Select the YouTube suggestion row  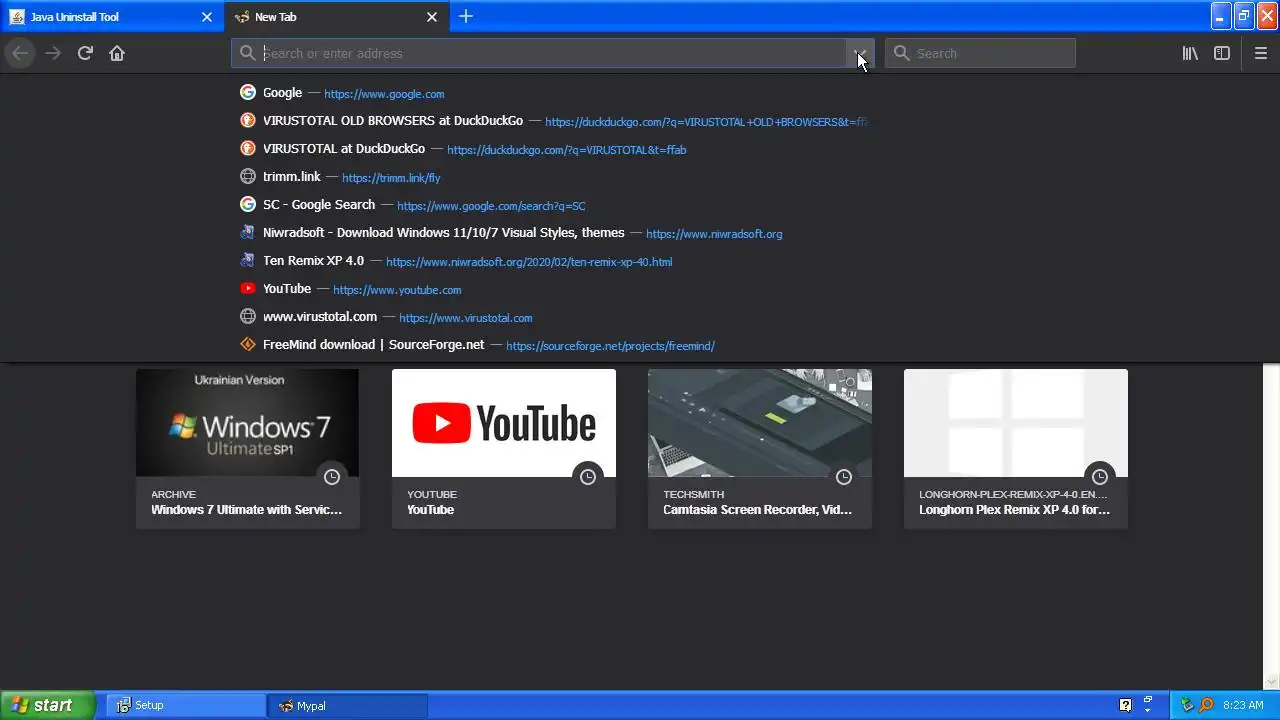[640, 289]
